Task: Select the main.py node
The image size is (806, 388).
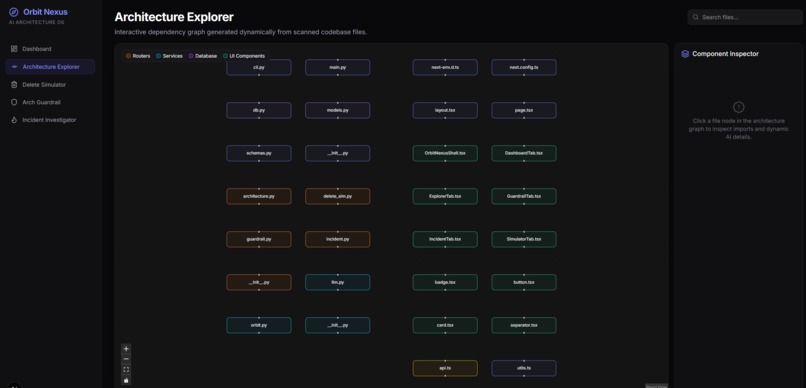Action: (337, 67)
